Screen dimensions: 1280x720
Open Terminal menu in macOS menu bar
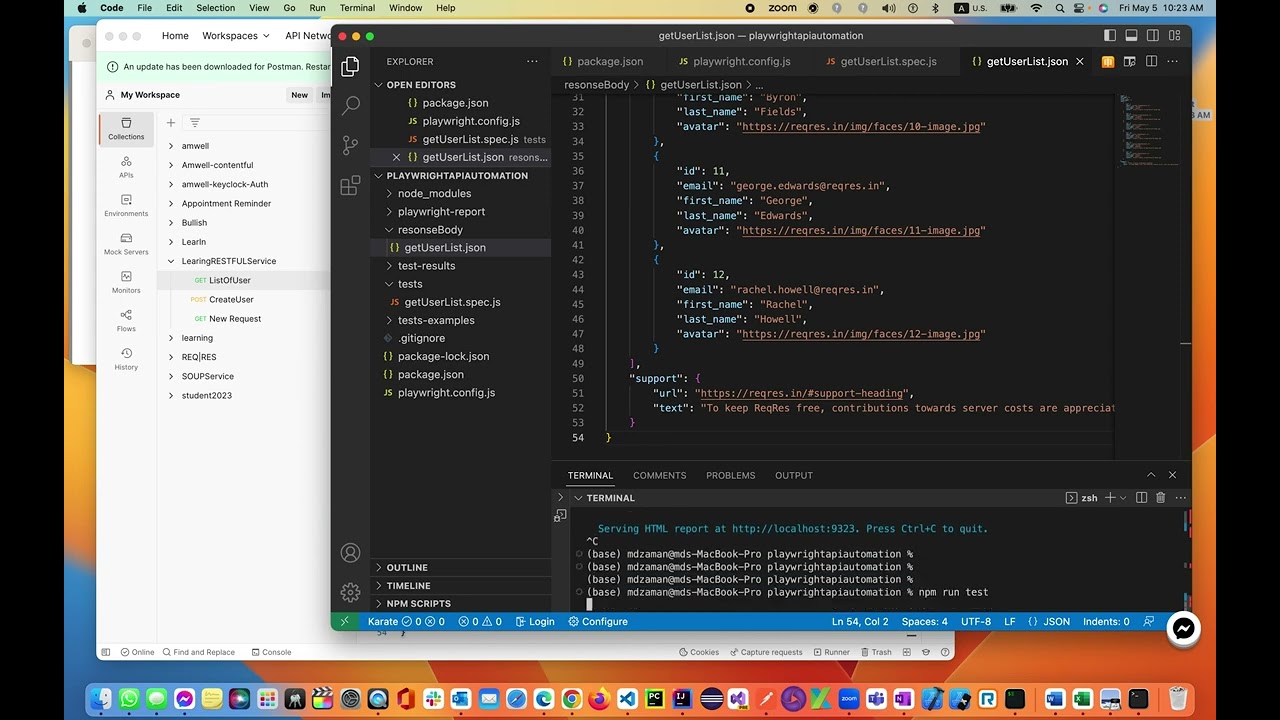357,8
